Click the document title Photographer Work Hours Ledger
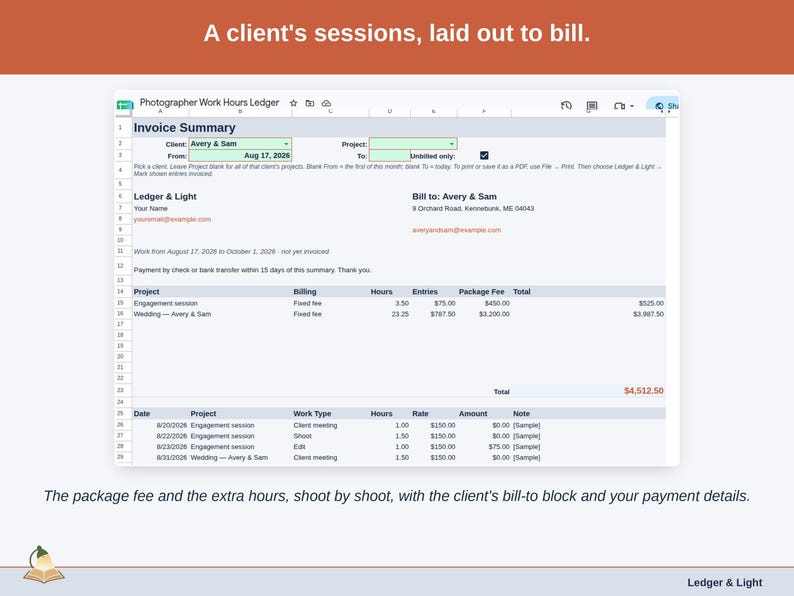Image resolution: width=794 pixels, height=596 pixels. (209, 102)
